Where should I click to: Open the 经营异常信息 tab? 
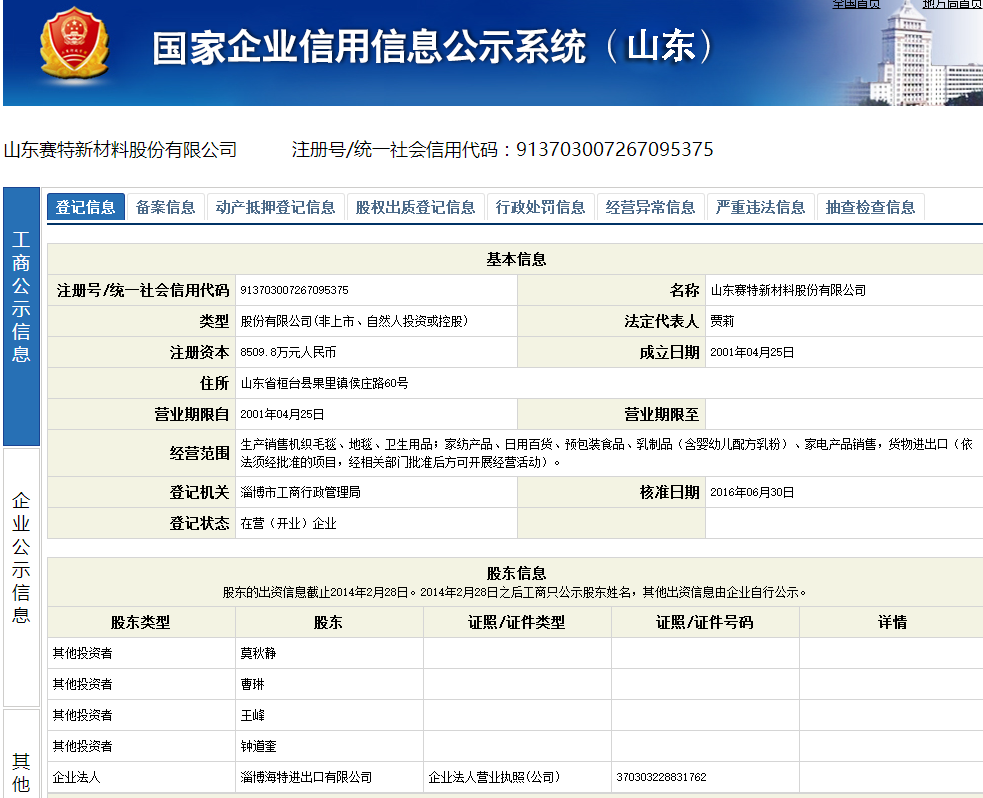click(x=651, y=207)
